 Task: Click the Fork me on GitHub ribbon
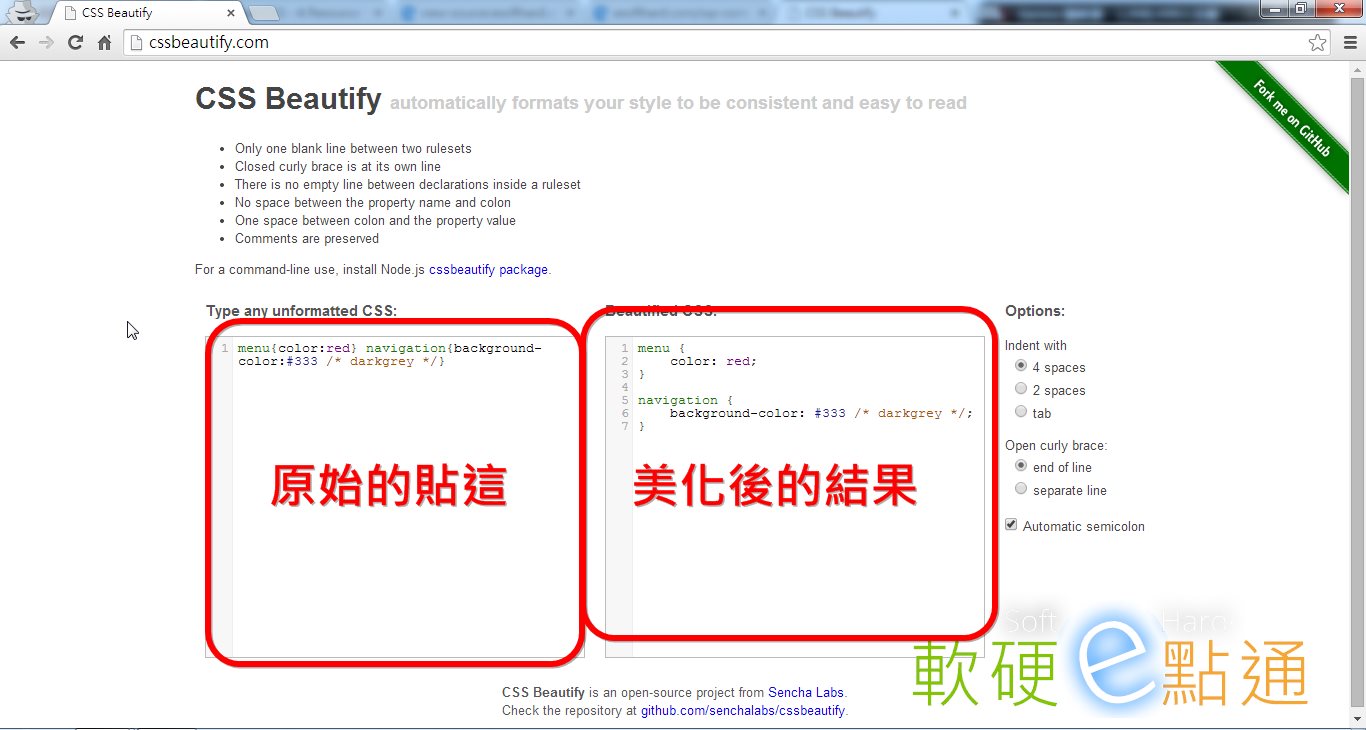1291,117
